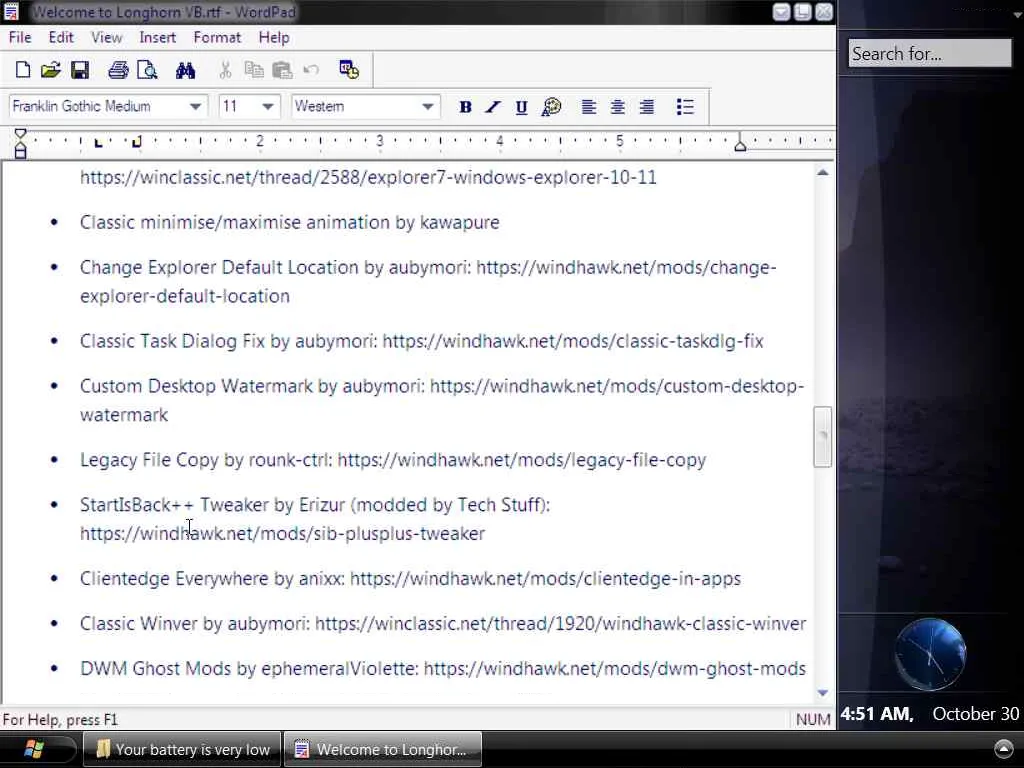Print the document with the printer icon

coord(118,70)
